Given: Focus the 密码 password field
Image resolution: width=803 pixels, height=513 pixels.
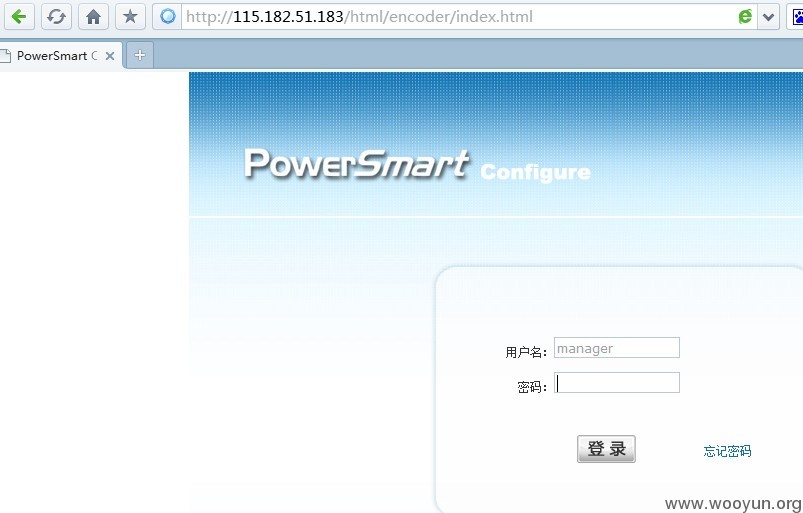Looking at the screenshot, I should [617, 382].
